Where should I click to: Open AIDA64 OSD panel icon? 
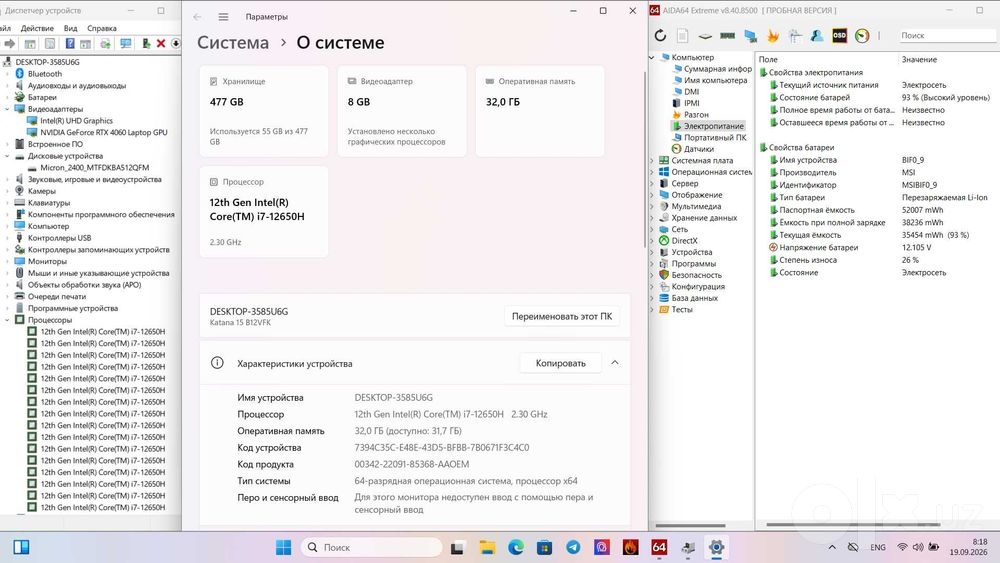point(839,36)
